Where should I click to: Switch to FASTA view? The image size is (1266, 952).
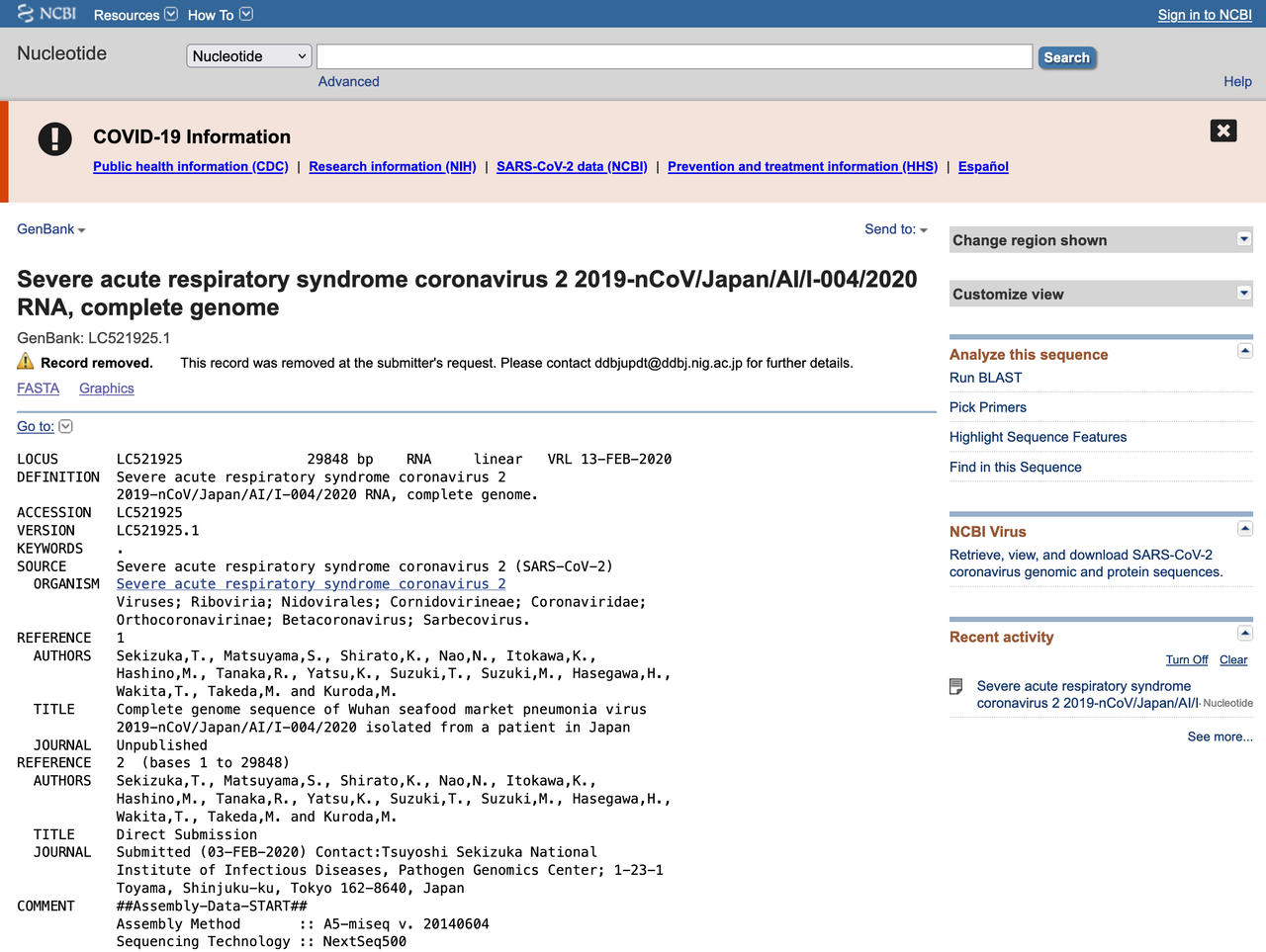click(38, 389)
